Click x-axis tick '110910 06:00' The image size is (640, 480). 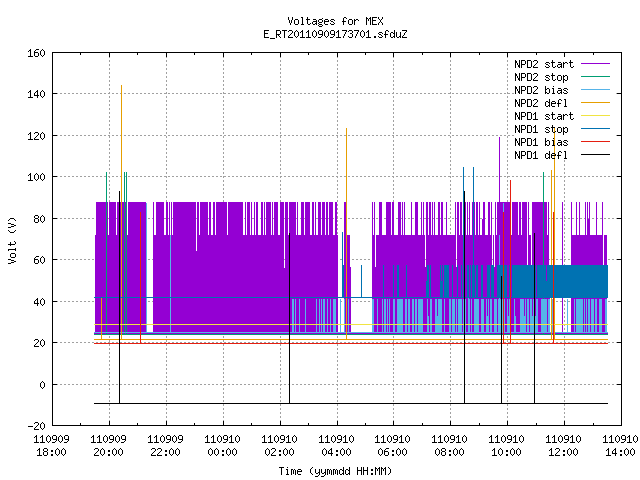pyautogui.click(x=393, y=446)
